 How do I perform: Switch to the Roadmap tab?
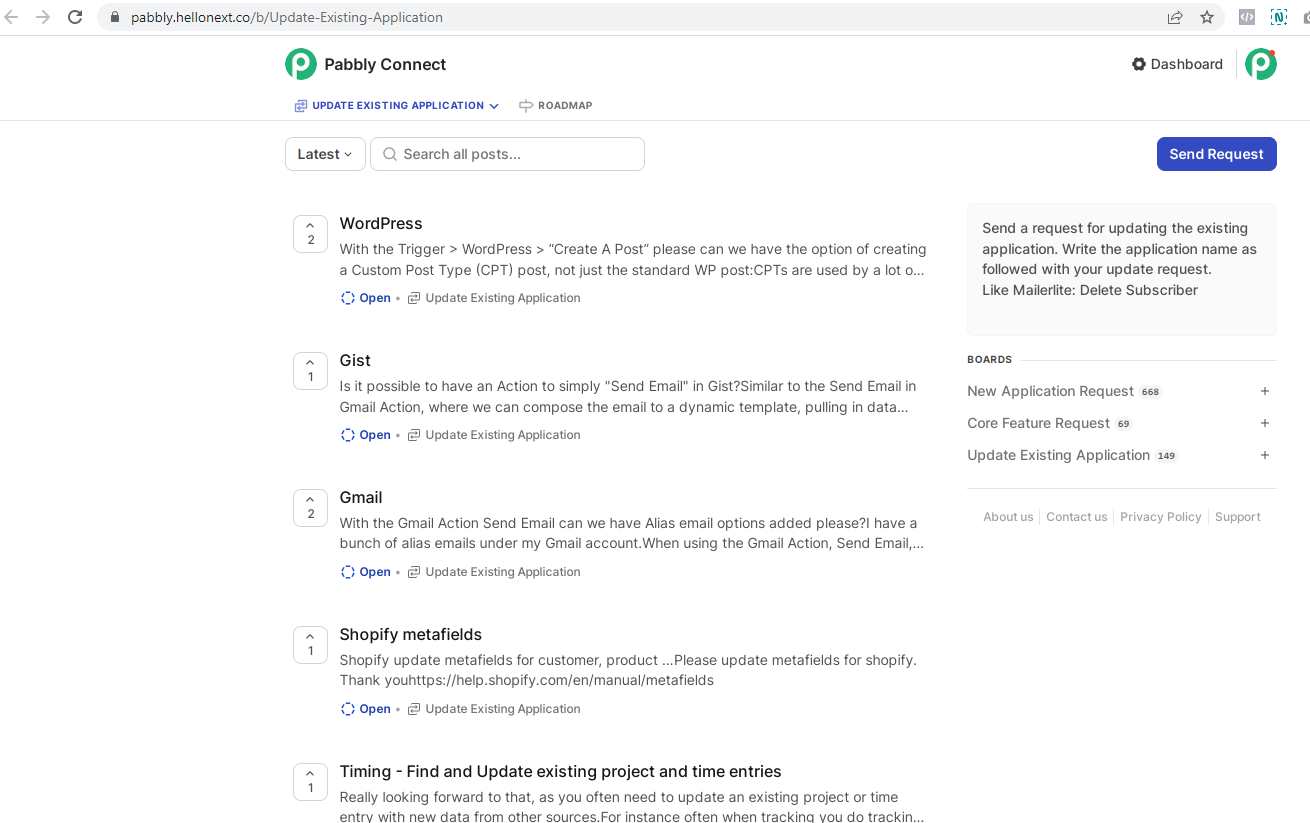coord(556,105)
